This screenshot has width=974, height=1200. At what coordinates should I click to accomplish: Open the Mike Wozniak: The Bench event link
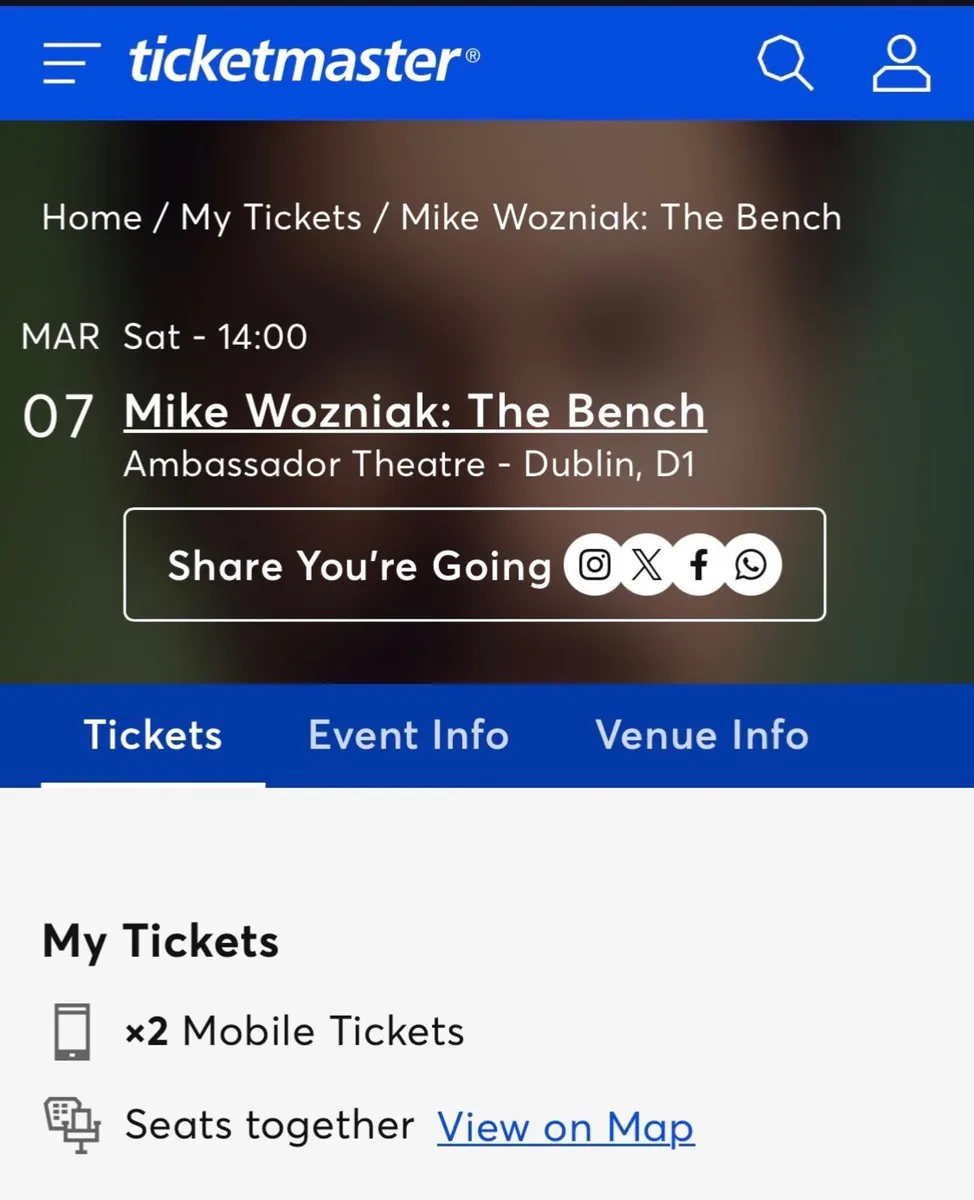pos(414,411)
